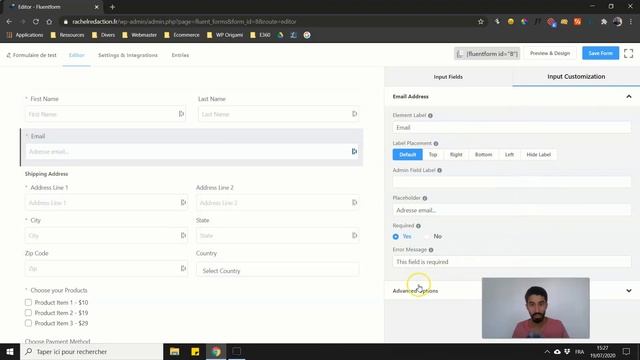640x360 pixels.
Task: Choose Hide Label placement option
Action: 538,155
